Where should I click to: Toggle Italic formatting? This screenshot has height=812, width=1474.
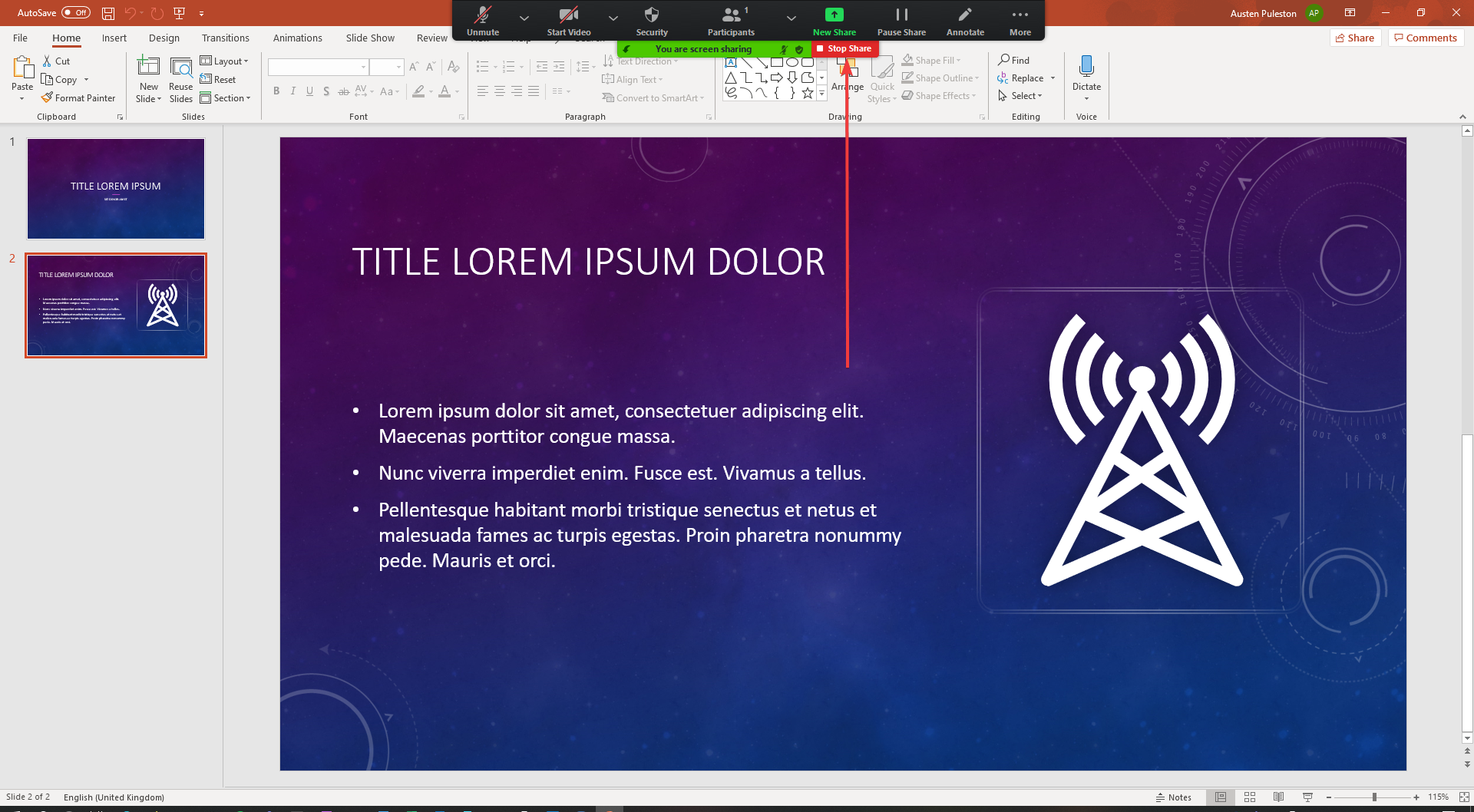(293, 91)
